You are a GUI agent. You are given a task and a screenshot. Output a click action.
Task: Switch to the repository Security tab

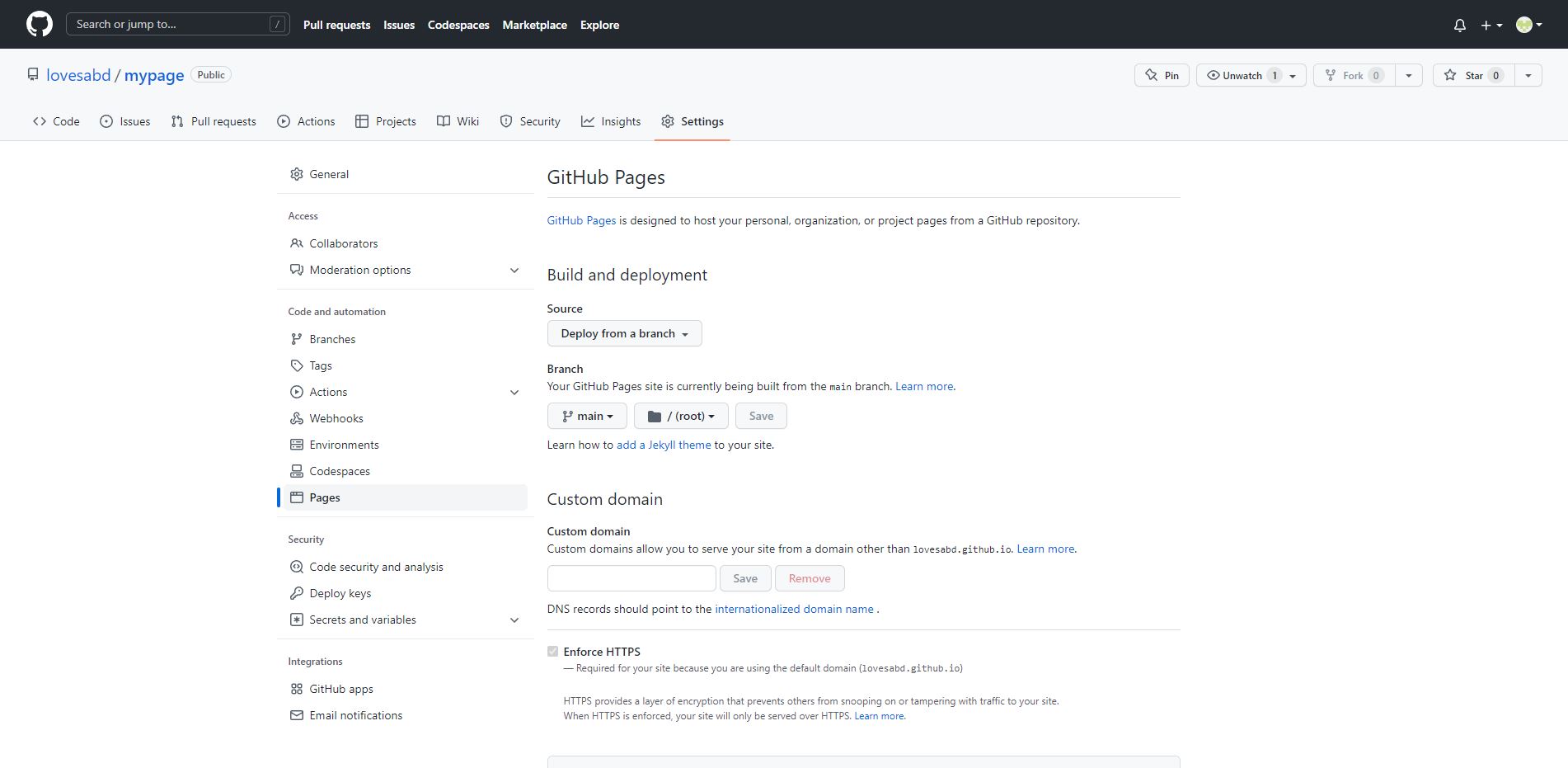[x=530, y=121]
